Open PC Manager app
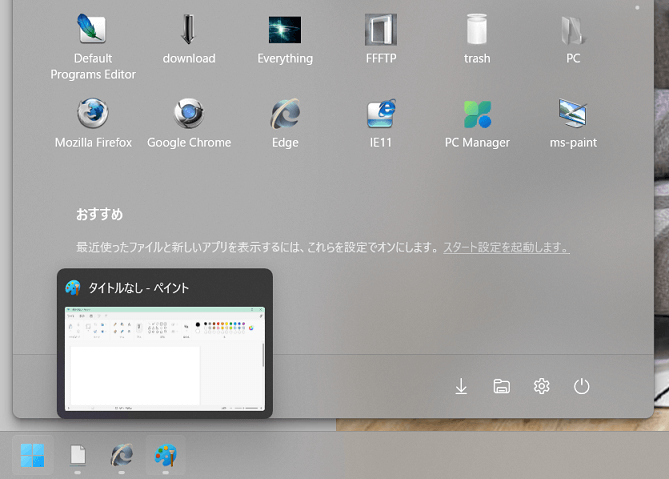The width and height of the screenshot is (669, 479). [x=477, y=124]
